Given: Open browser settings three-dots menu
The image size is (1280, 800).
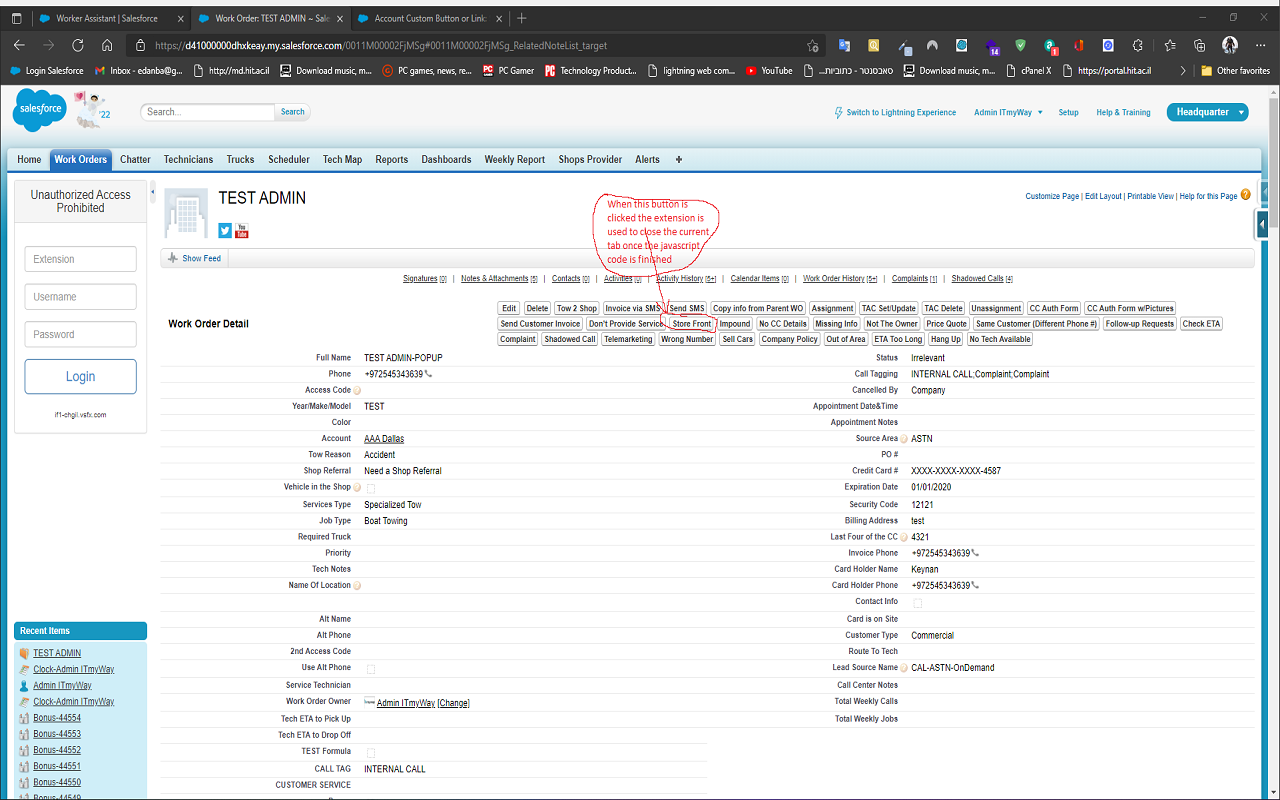Looking at the screenshot, I should pyautogui.click(x=1260, y=45).
